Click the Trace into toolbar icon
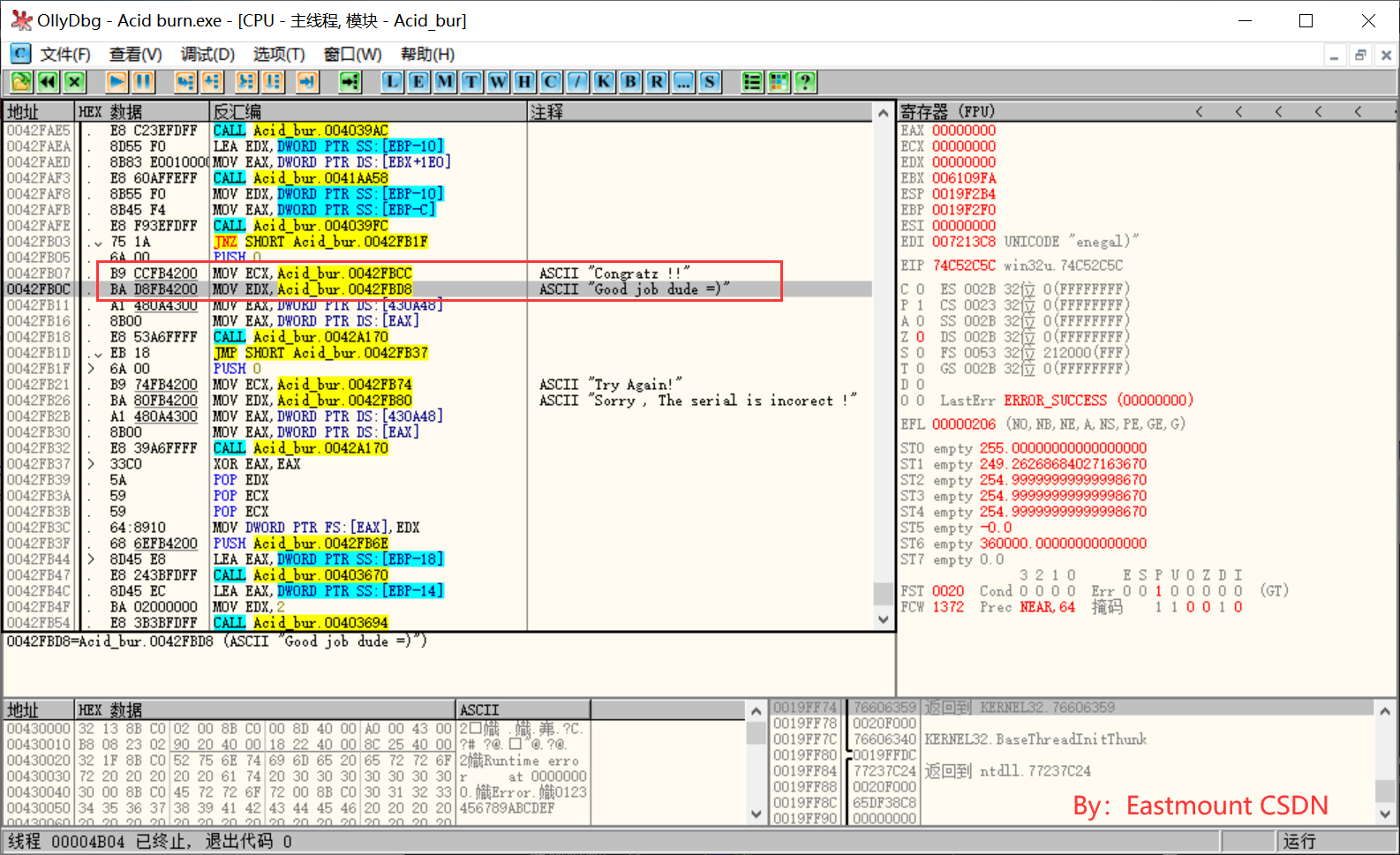The width and height of the screenshot is (1400, 855). pyautogui.click(x=246, y=82)
